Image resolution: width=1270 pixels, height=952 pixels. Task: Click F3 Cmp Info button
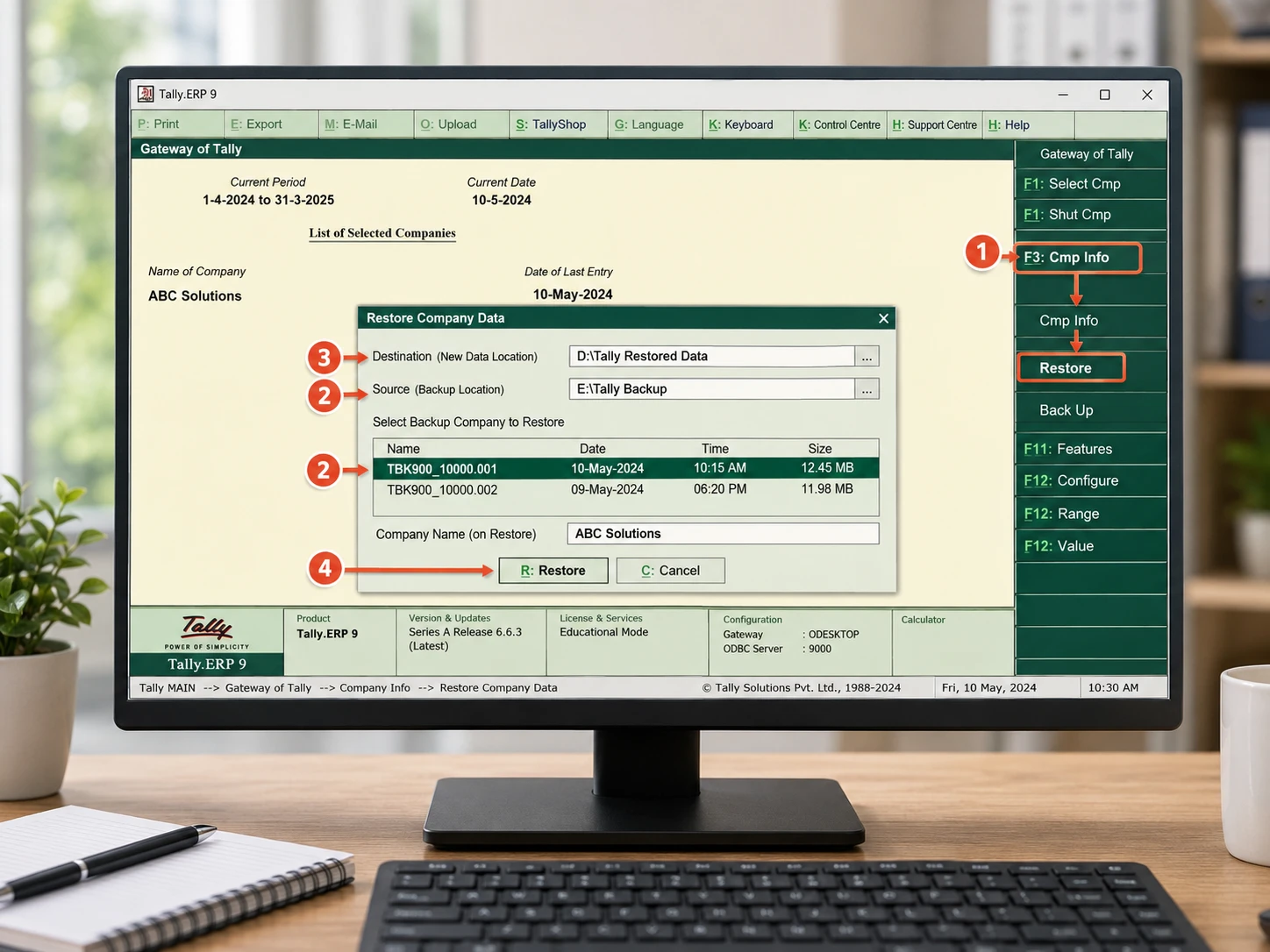pos(1078,258)
